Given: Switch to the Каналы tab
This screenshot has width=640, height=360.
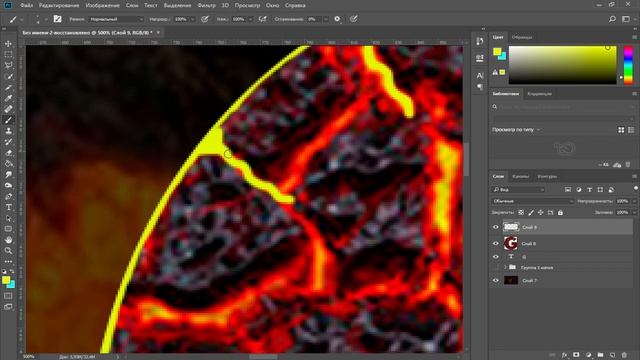Looking at the screenshot, I should 520,176.
